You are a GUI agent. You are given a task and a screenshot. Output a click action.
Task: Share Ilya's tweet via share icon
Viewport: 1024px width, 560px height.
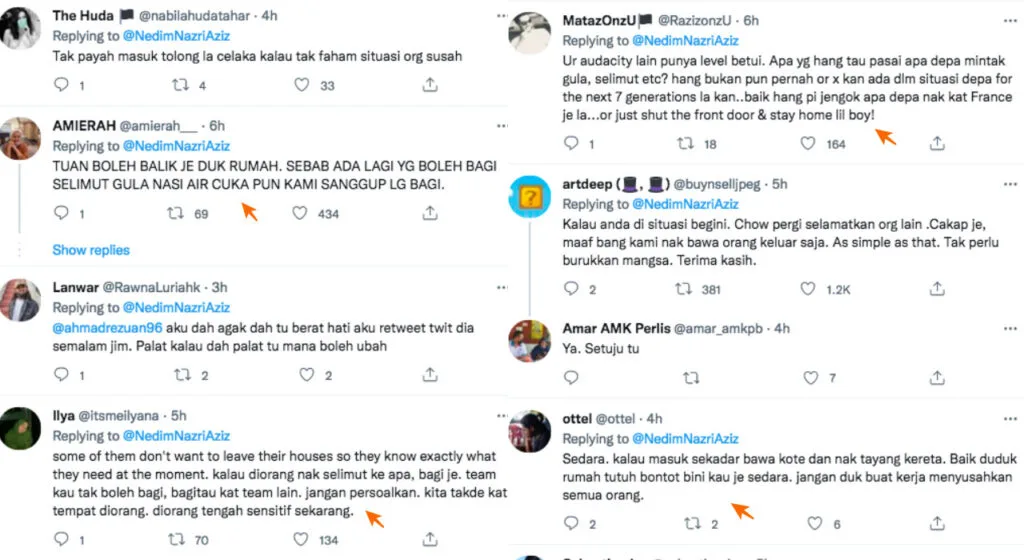click(x=429, y=540)
